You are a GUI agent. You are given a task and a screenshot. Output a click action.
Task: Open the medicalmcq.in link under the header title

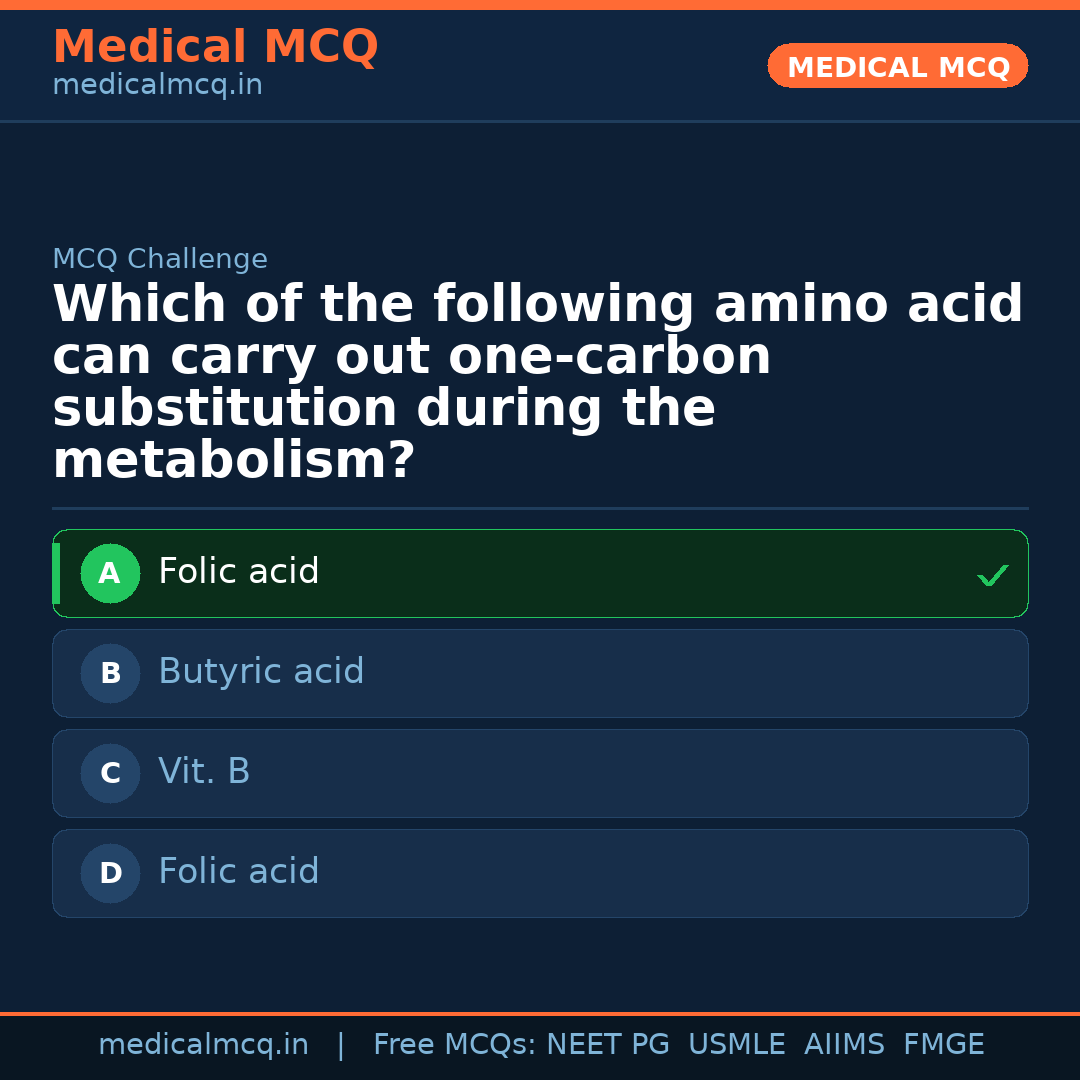point(157,86)
